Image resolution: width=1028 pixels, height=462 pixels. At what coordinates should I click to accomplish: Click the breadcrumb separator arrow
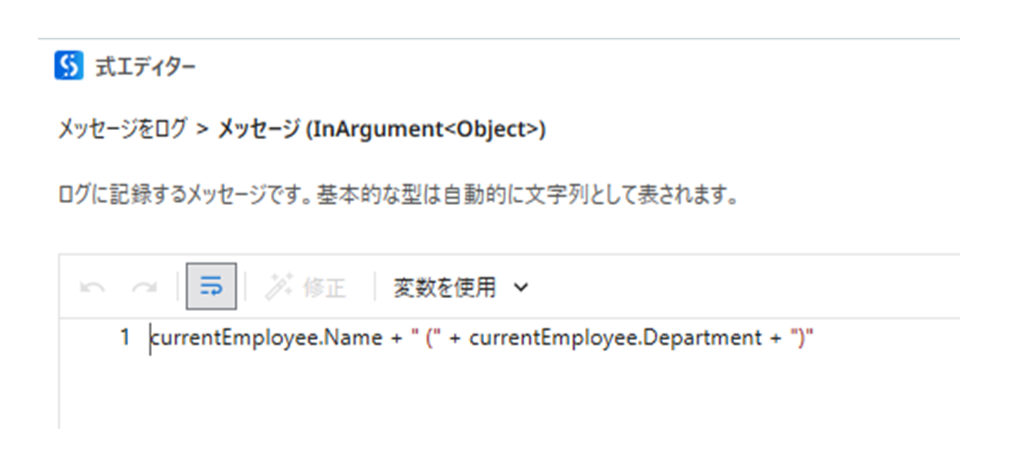203,130
